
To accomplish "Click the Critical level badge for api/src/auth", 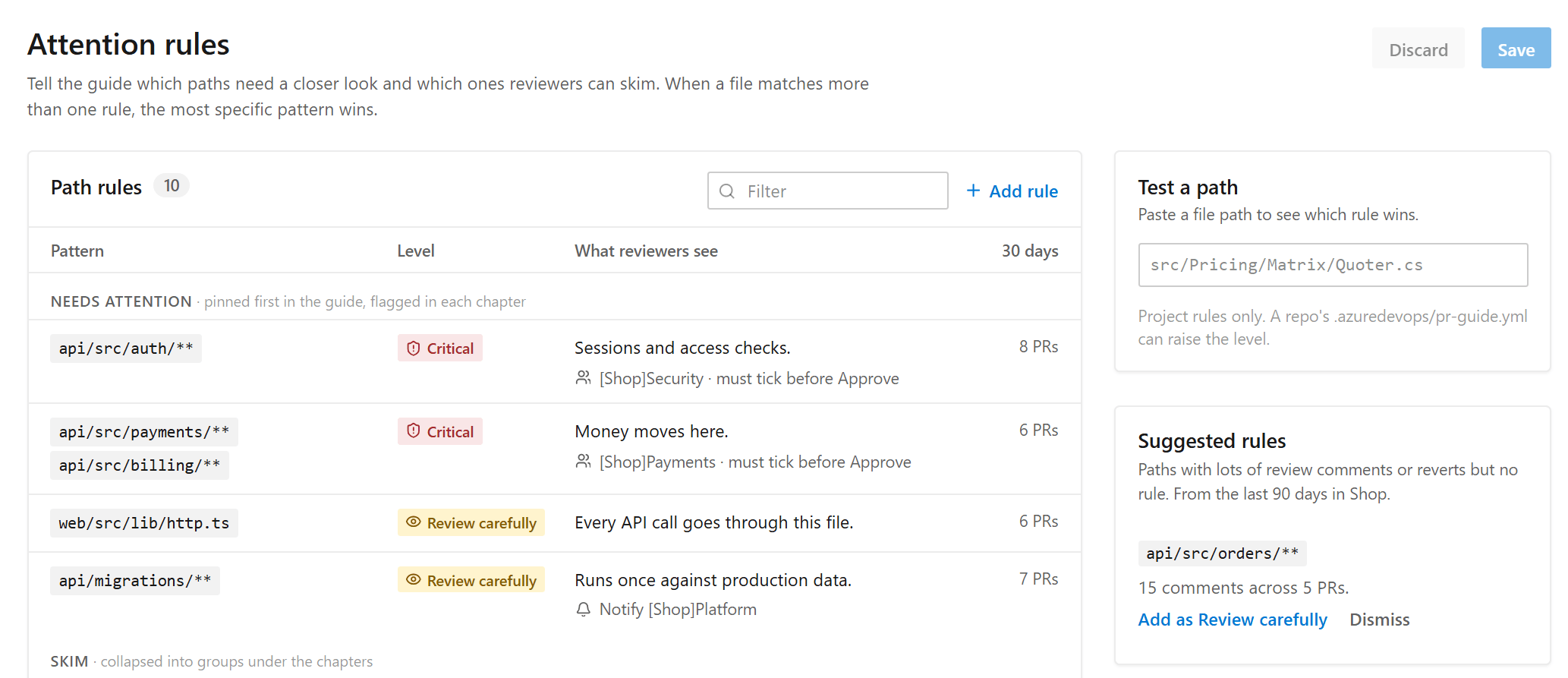I will point(440,348).
